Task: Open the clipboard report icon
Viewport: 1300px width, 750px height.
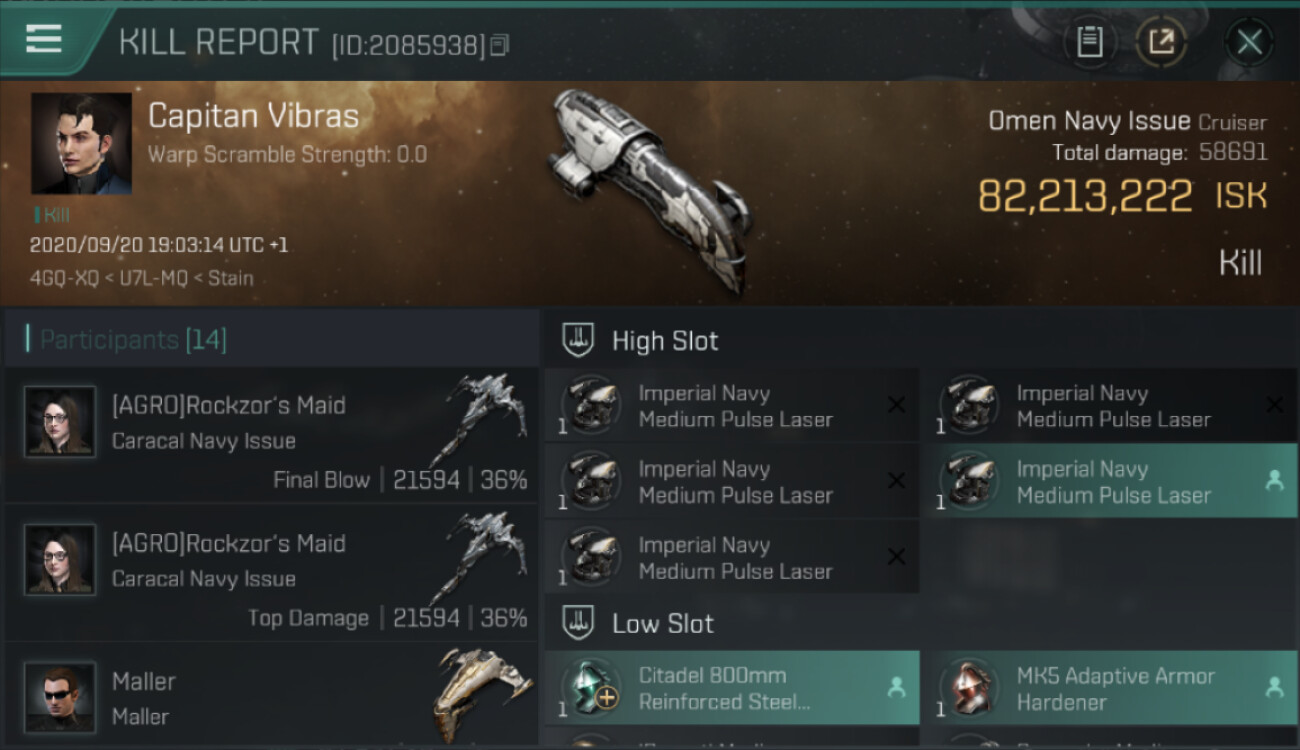Action: pos(1090,42)
